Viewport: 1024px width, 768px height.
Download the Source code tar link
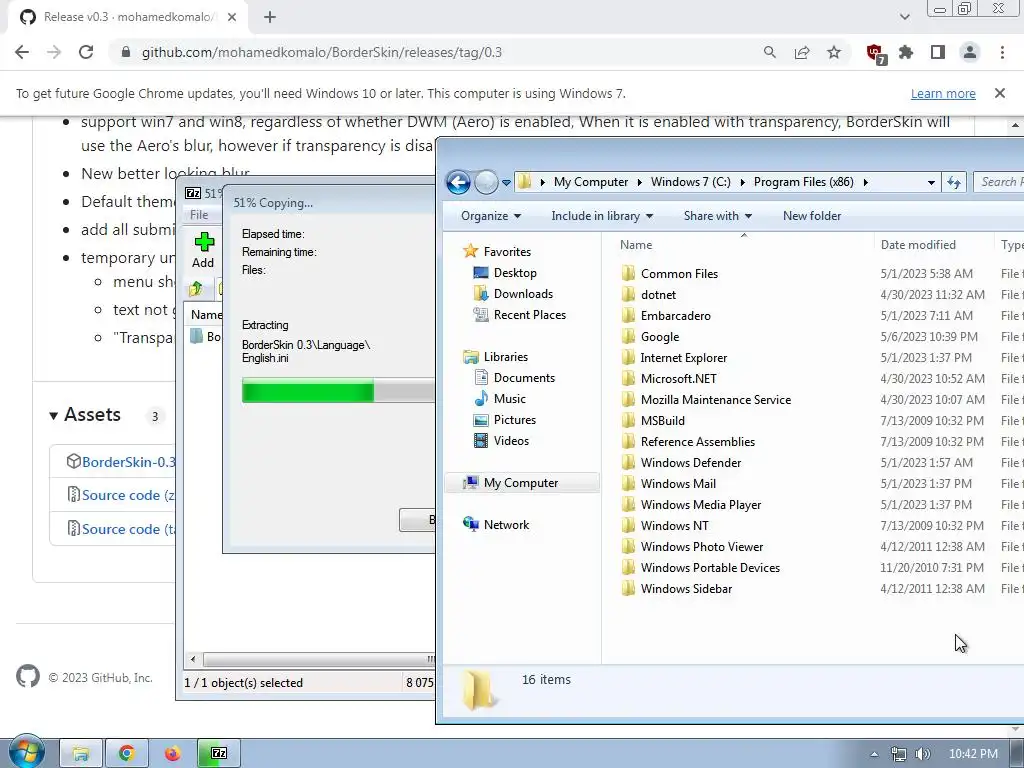[x=128, y=529]
